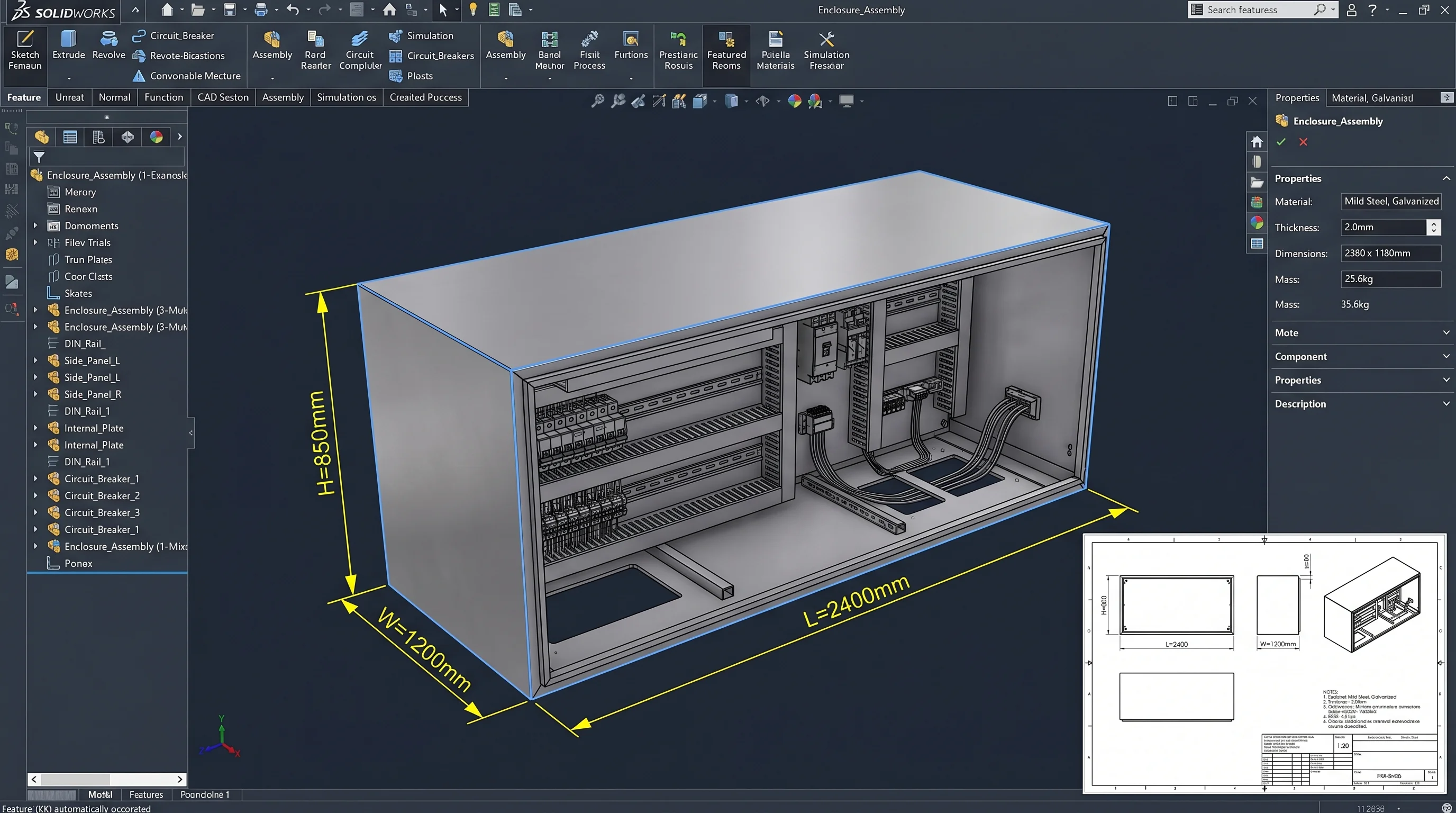Viewport: 1456px width, 813px height.
Task: Click Prestiaric Rosuis icon
Action: pos(678,50)
